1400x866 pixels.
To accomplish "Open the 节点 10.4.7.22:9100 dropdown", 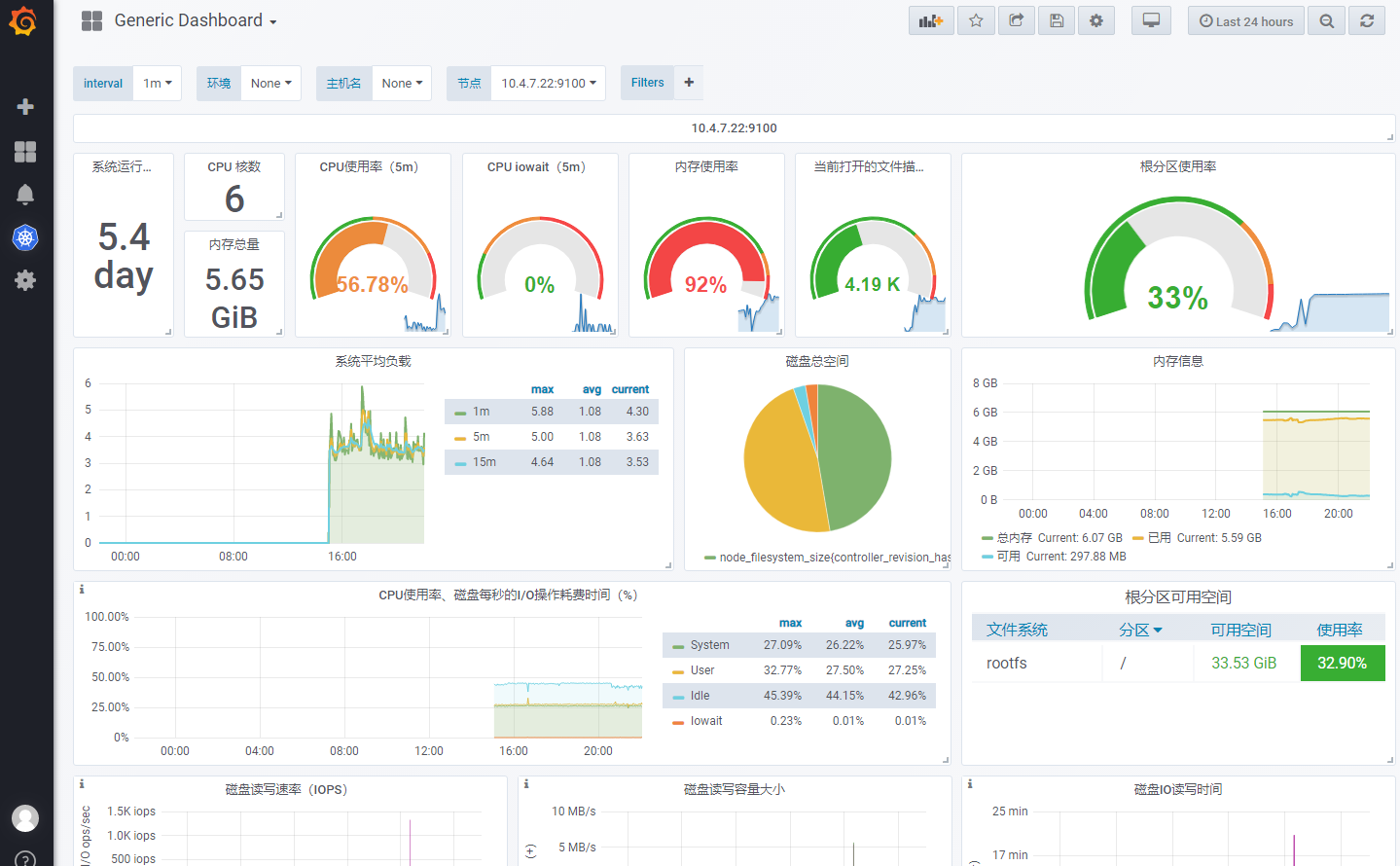I will point(549,83).
